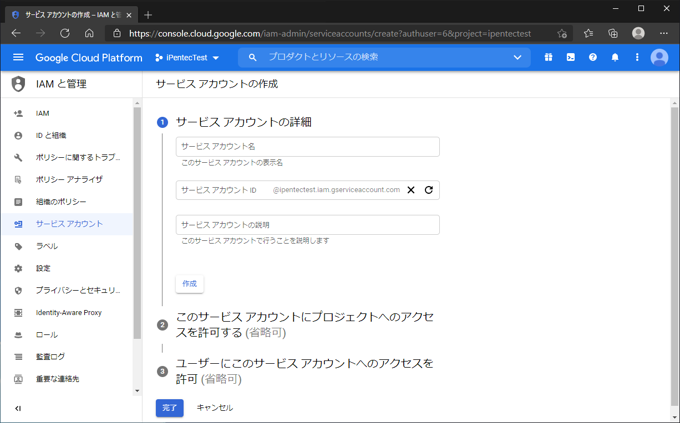Open the IAM sidebar item
680x423 pixels.
click(67, 113)
